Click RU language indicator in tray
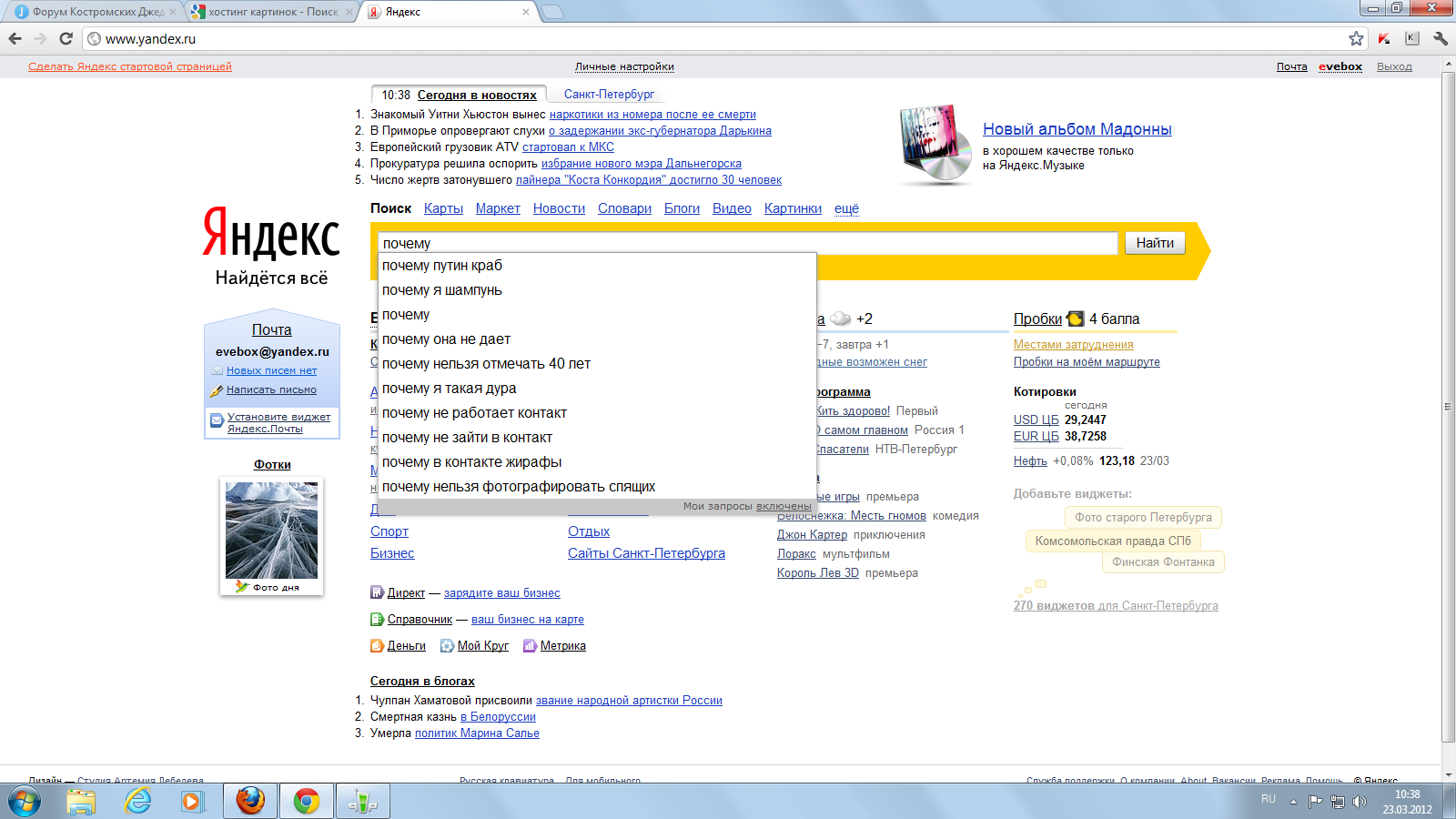 1269,799
